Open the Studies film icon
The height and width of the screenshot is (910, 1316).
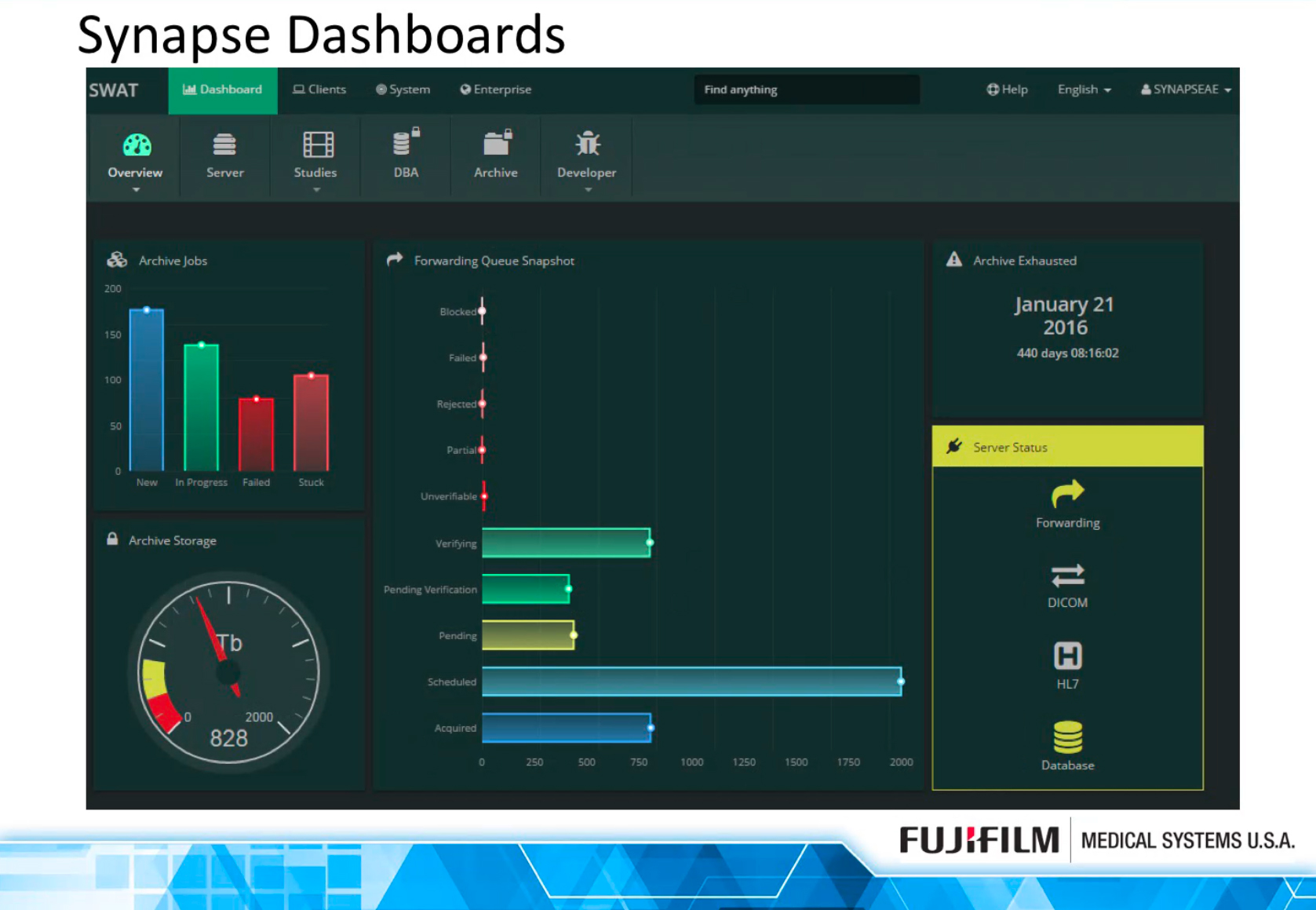pos(318,145)
